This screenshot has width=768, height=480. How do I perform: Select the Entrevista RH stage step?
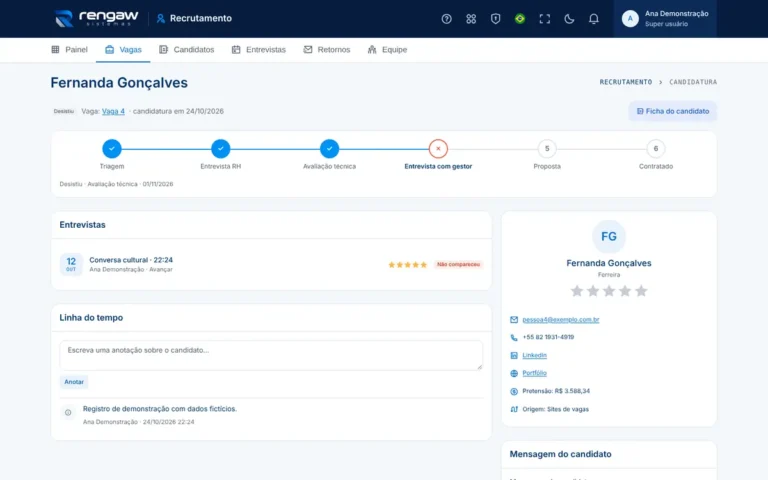click(220, 148)
